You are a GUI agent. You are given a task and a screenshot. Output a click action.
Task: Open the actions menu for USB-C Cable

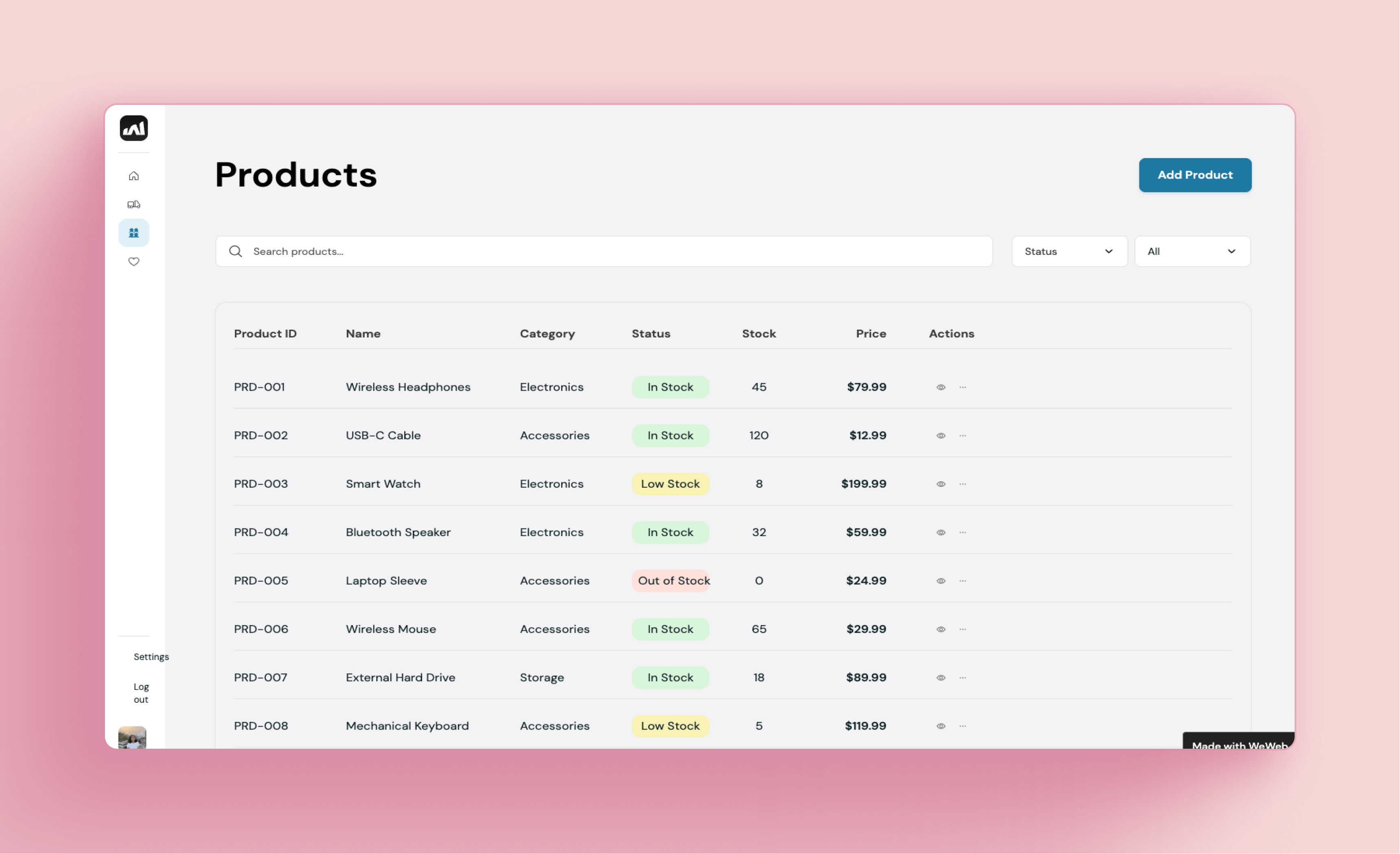pos(962,435)
